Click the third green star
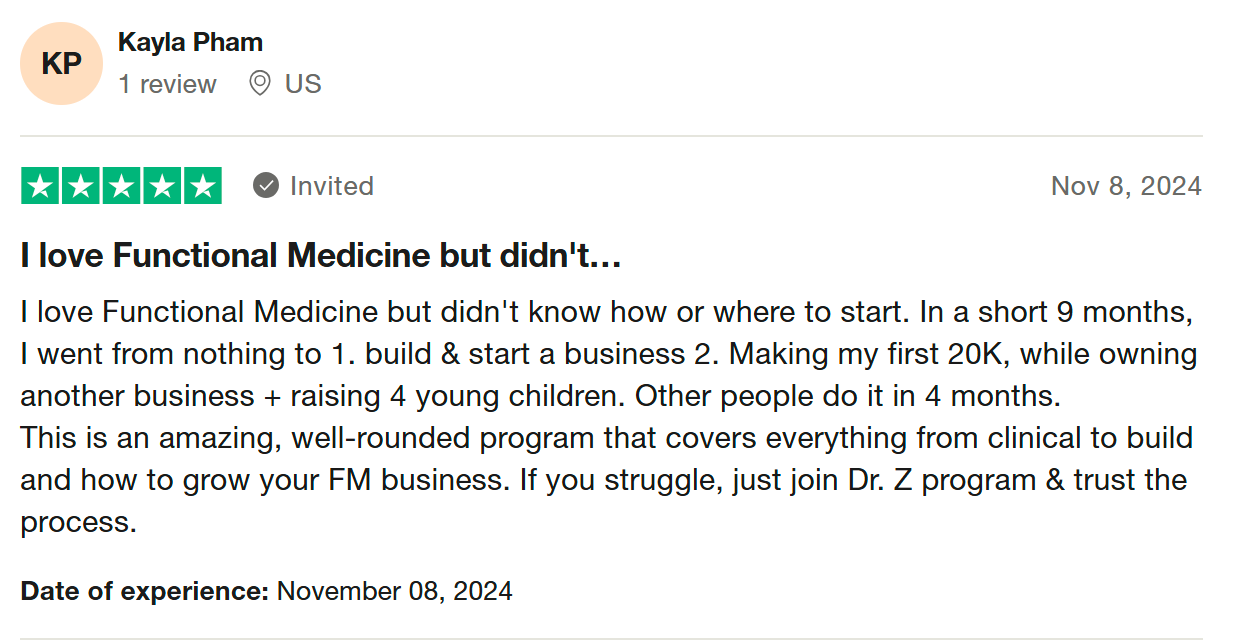 pyautogui.click(x=121, y=186)
